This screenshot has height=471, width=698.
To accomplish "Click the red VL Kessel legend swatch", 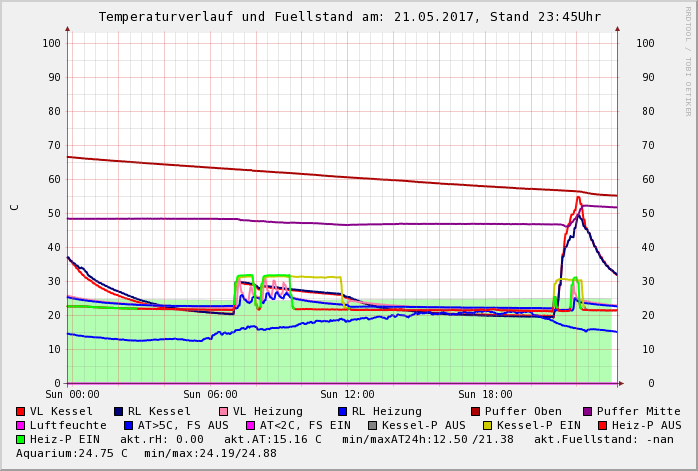I will click(x=20, y=411).
